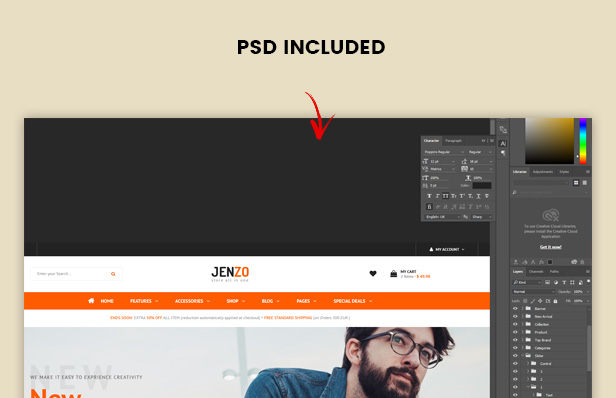This screenshot has width=616, height=398.
Task: Toggle Underline text style
Action: click(478, 196)
